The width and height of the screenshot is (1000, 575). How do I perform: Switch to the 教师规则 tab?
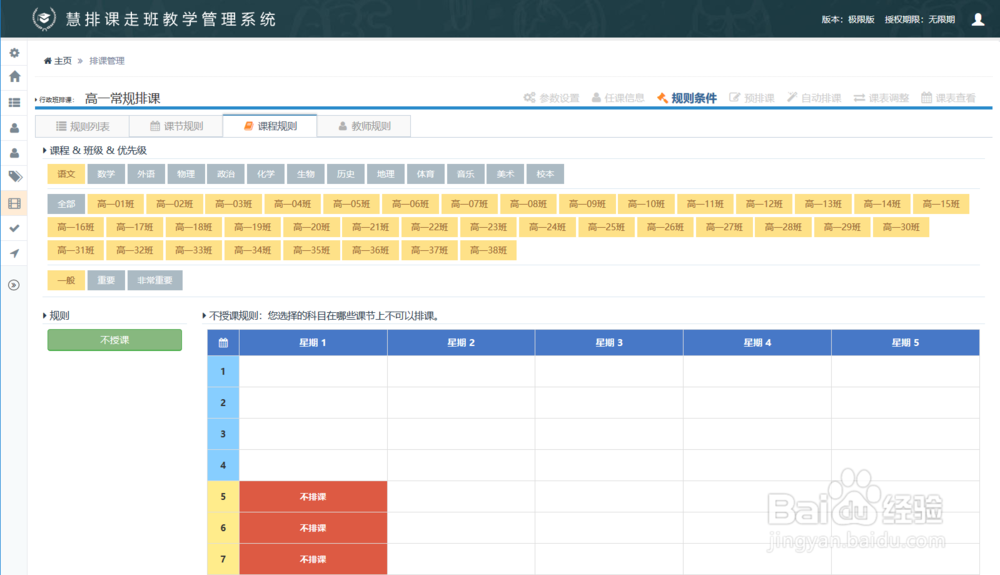coord(364,126)
